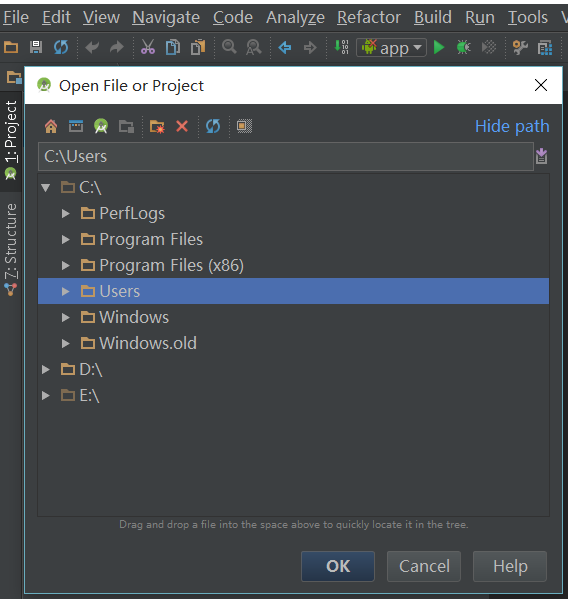Click the red Delete icon
This screenshot has width=568, height=599.
182,126
